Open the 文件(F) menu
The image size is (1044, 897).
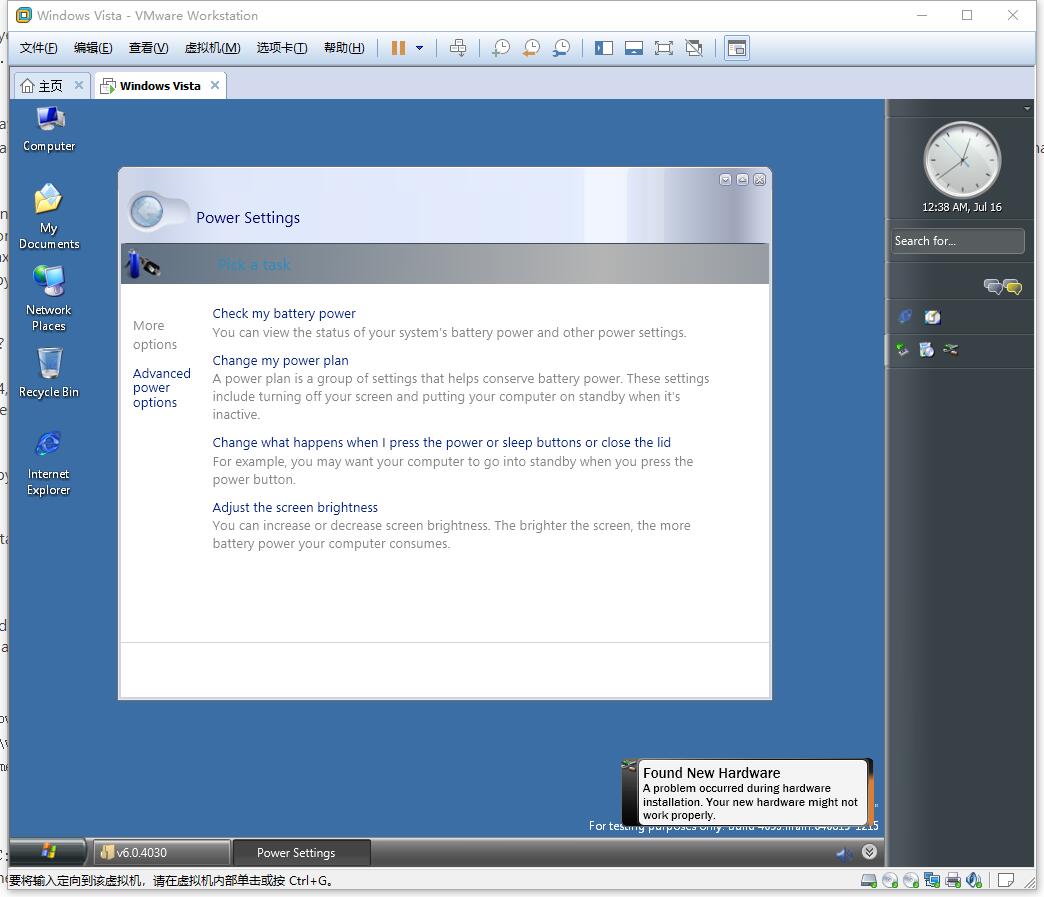pos(39,48)
